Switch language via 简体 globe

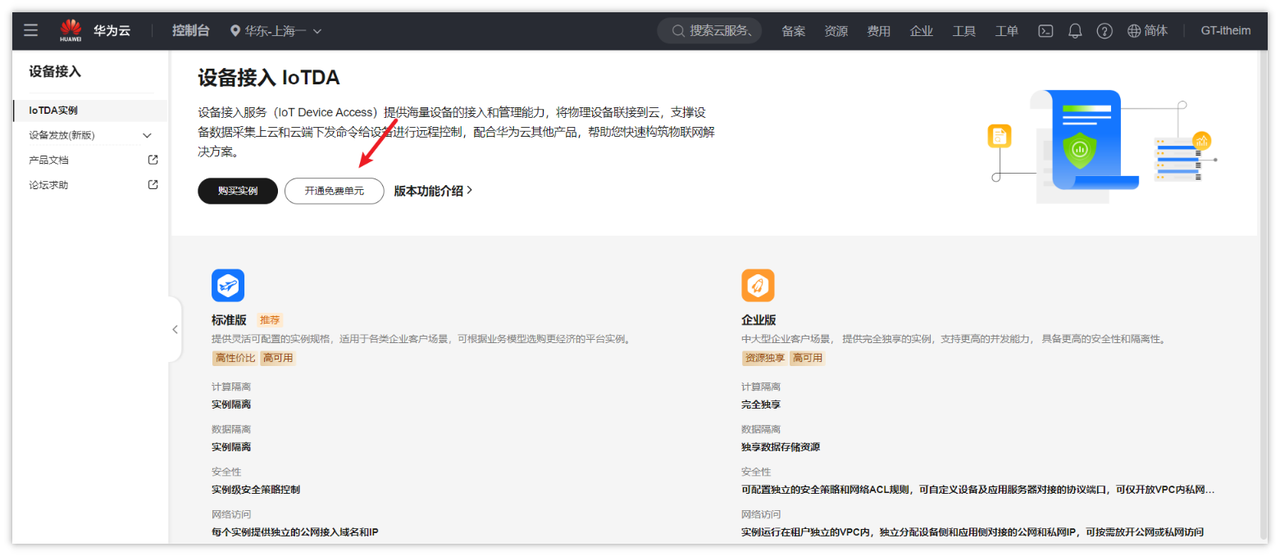(x=1147, y=31)
